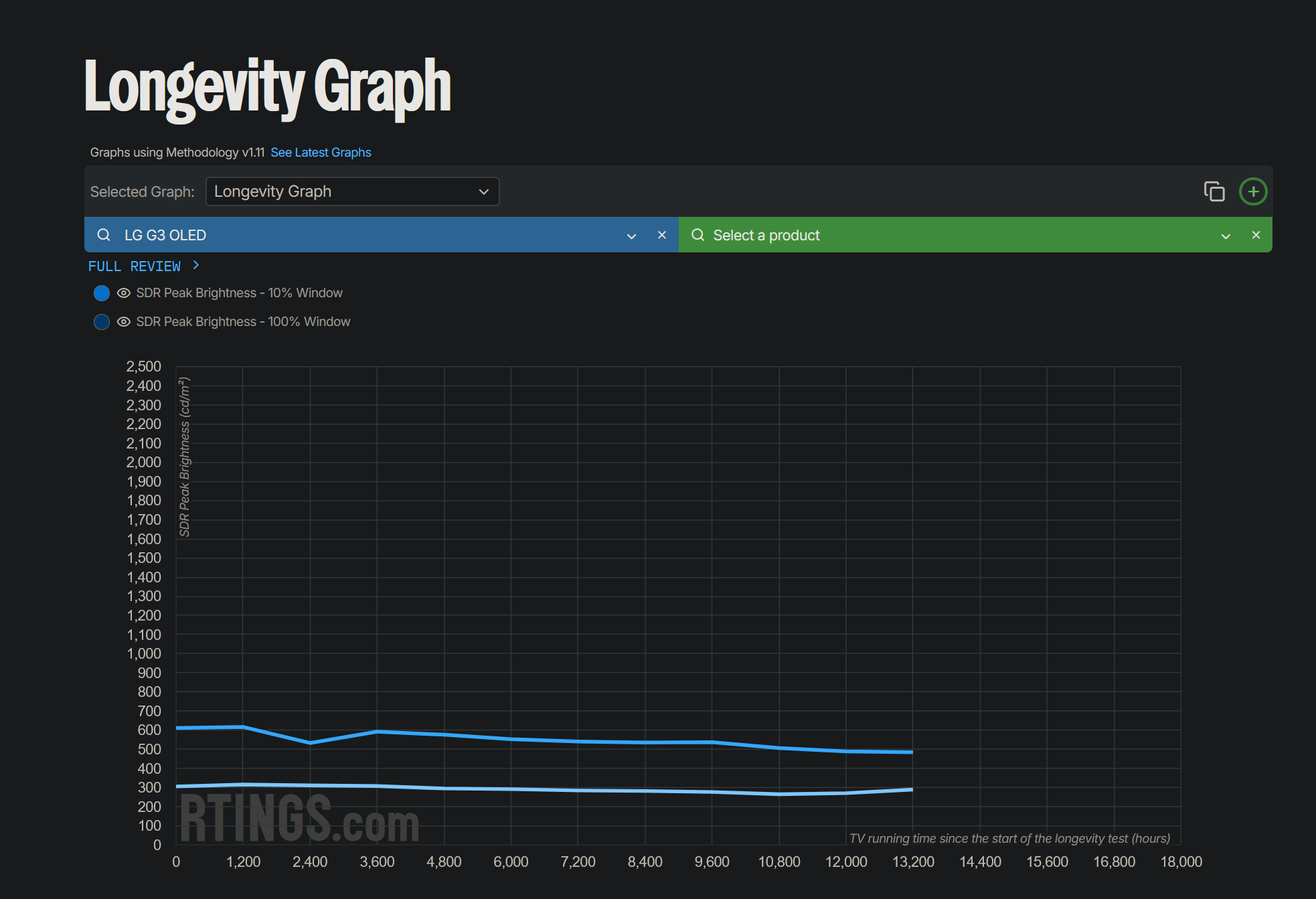This screenshot has height=899, width=1316.
Task: Clear the LG G3 OLED selection with the X
Action: click(662, 235)
